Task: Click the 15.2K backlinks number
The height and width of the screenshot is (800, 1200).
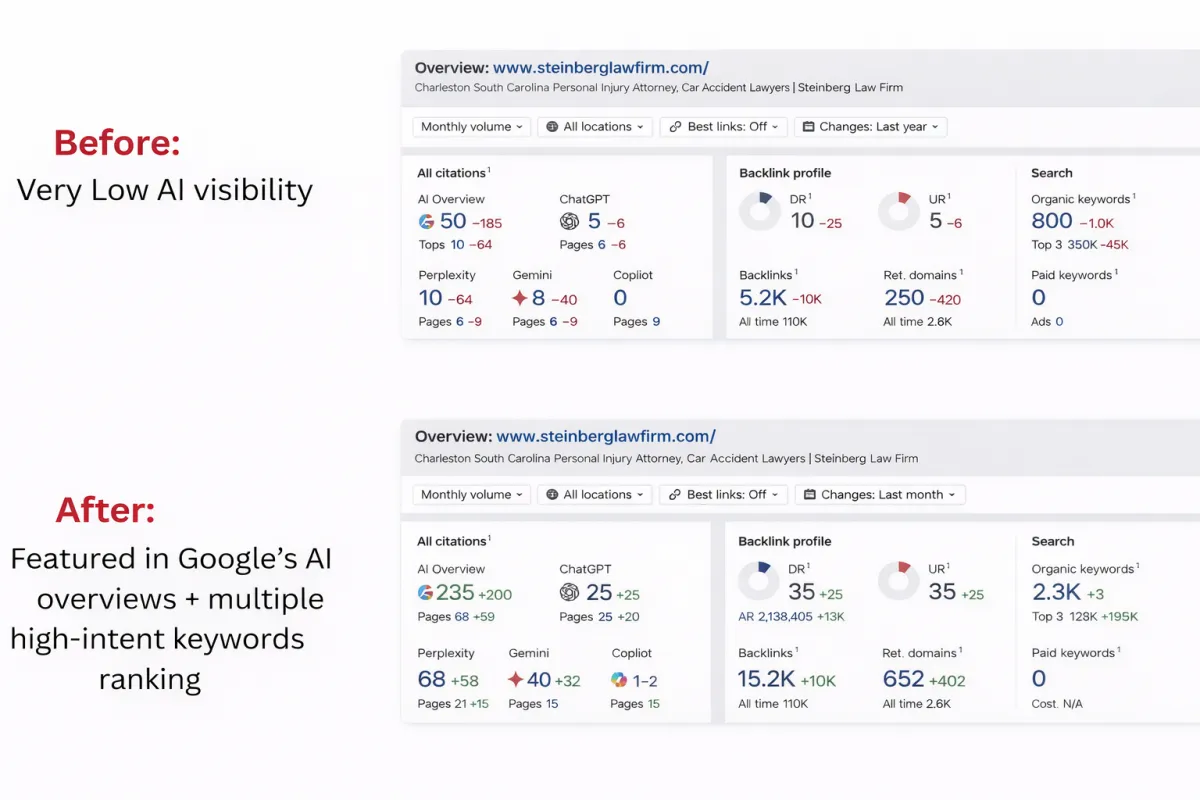Action: 766,680
